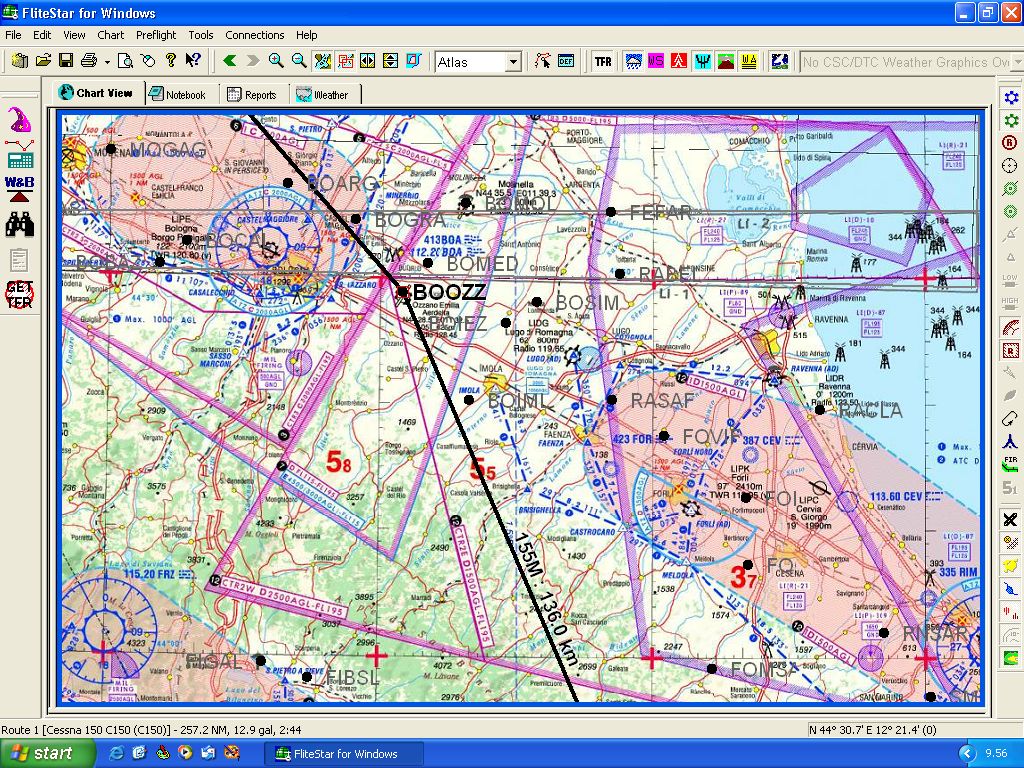This screenshot has width=1024, height=768.
Task: Go back with the green arrow
Action: point(229,61)
